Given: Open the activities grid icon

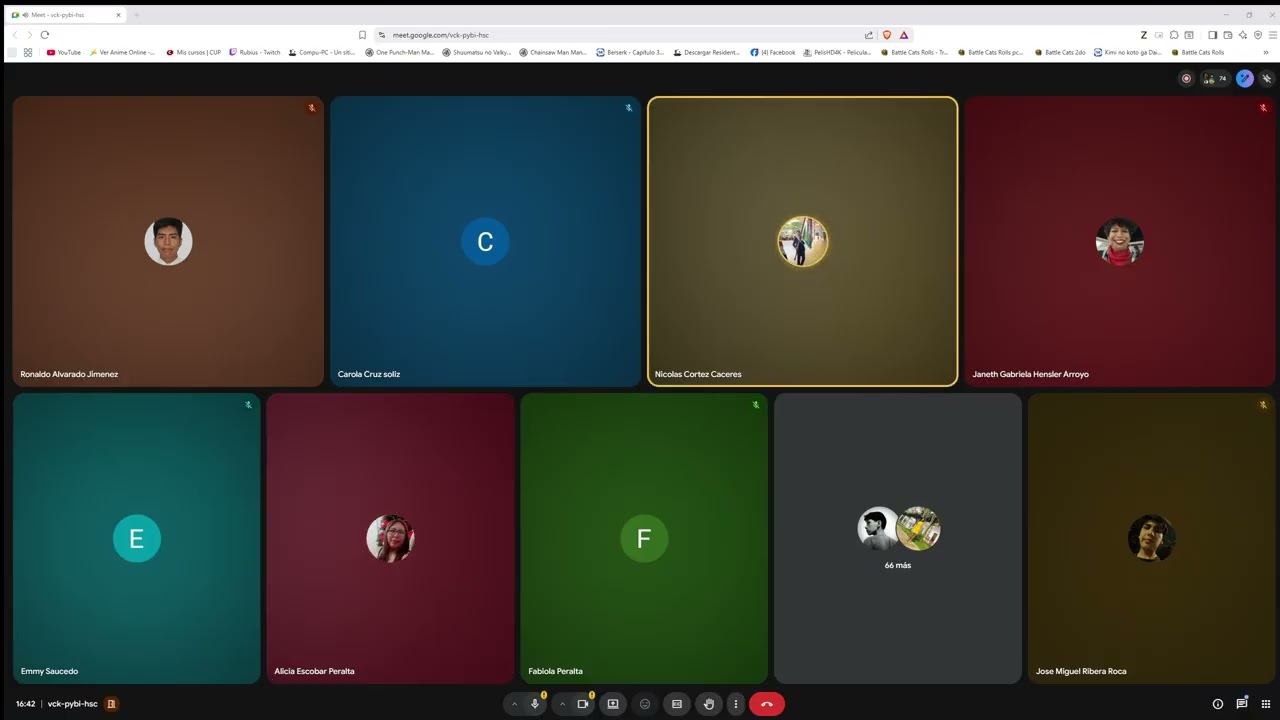Looking at the screenshot, I should [1266, 704].
